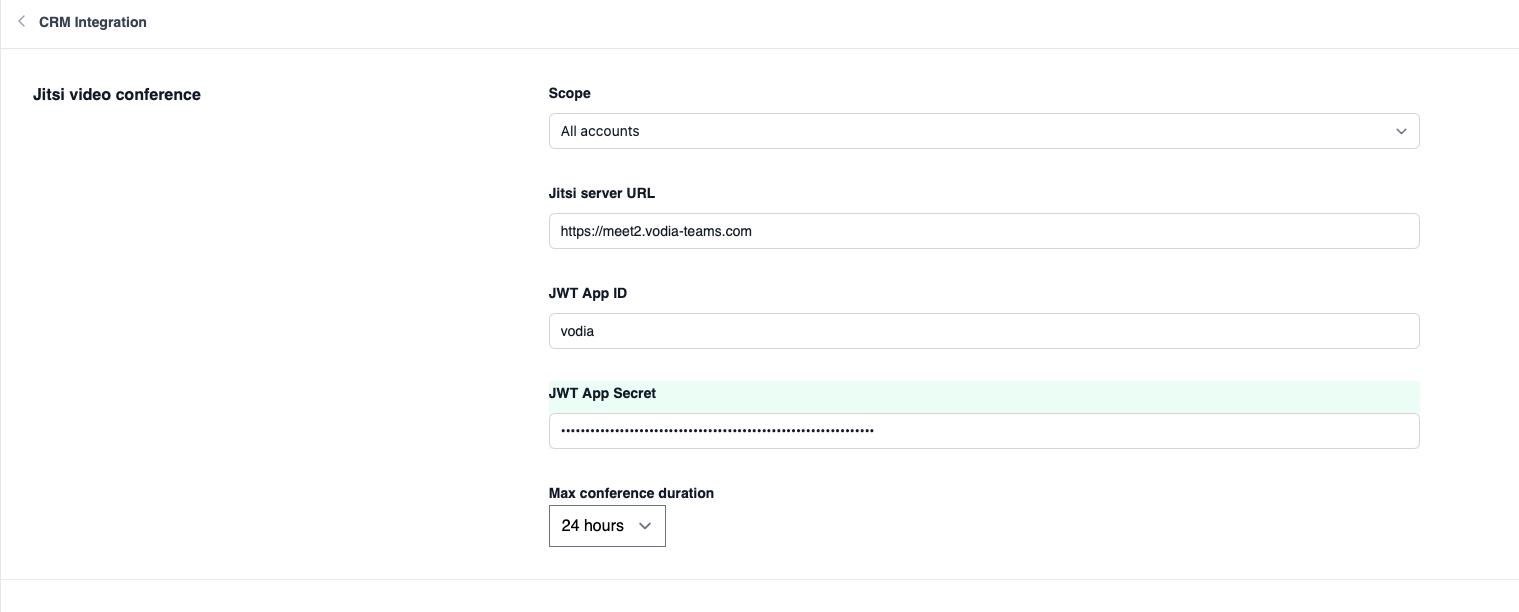Click inside the JWT App Secret field

coord(984,431)
